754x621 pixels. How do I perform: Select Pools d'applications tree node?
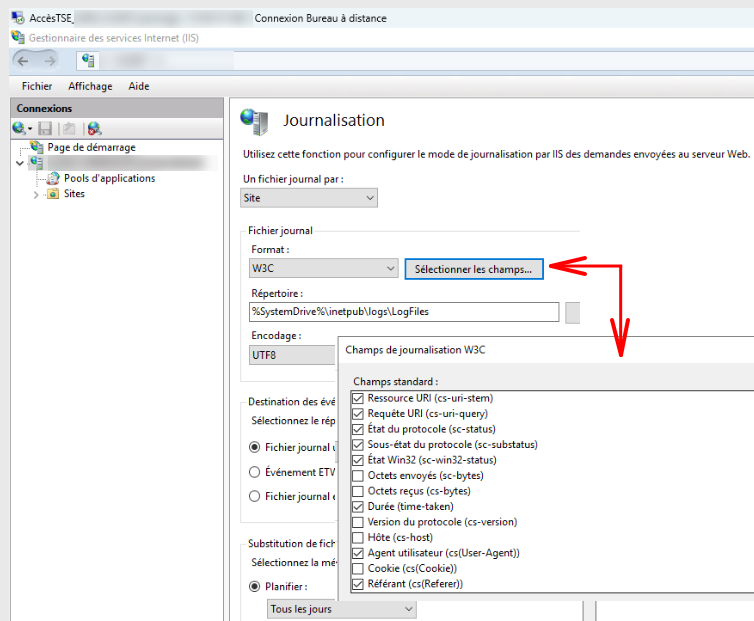tap(110, 178)
